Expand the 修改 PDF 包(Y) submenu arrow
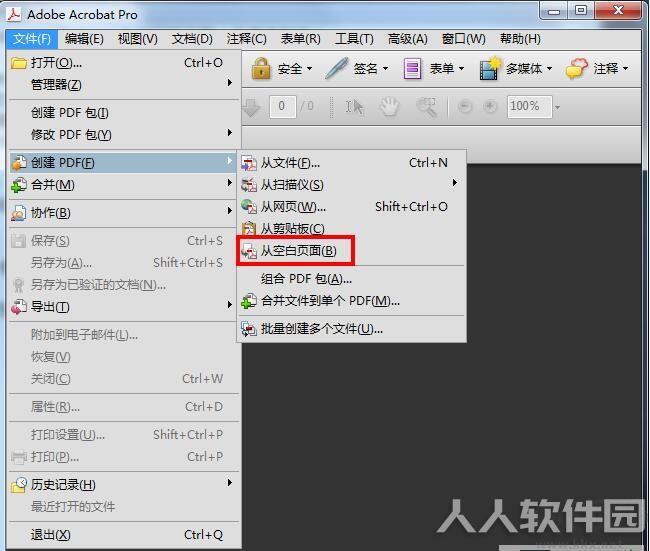Viewport: 650px width, 551px height. click(230, 132)
